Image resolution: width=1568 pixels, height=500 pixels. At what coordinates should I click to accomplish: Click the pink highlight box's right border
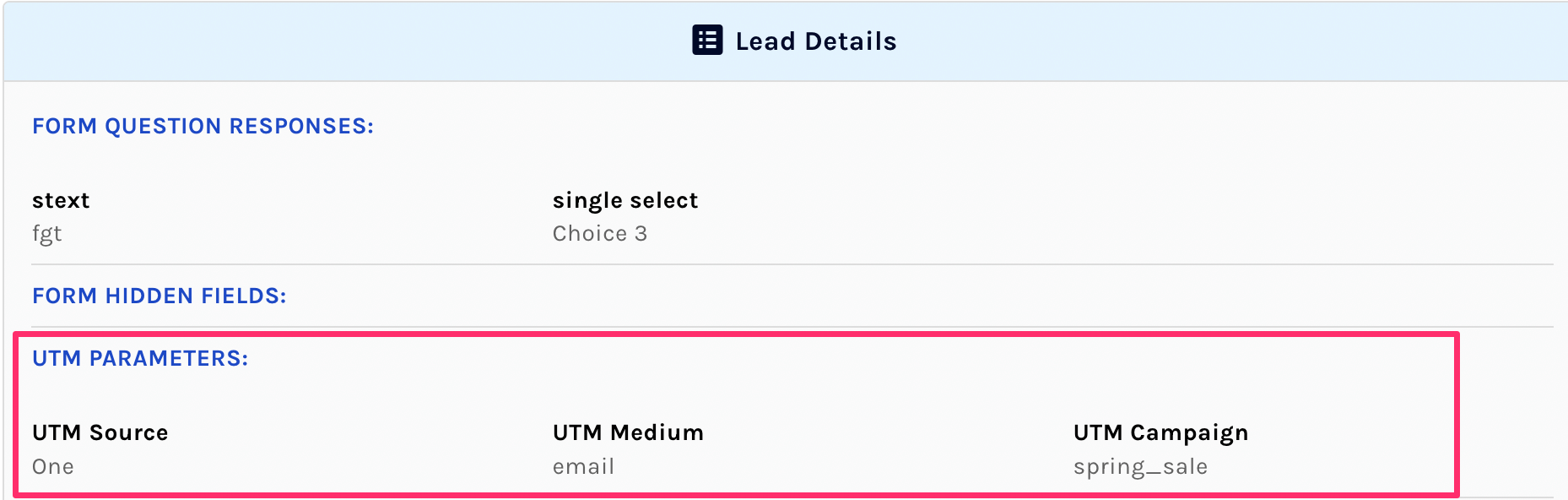(x=1457, y=414)
